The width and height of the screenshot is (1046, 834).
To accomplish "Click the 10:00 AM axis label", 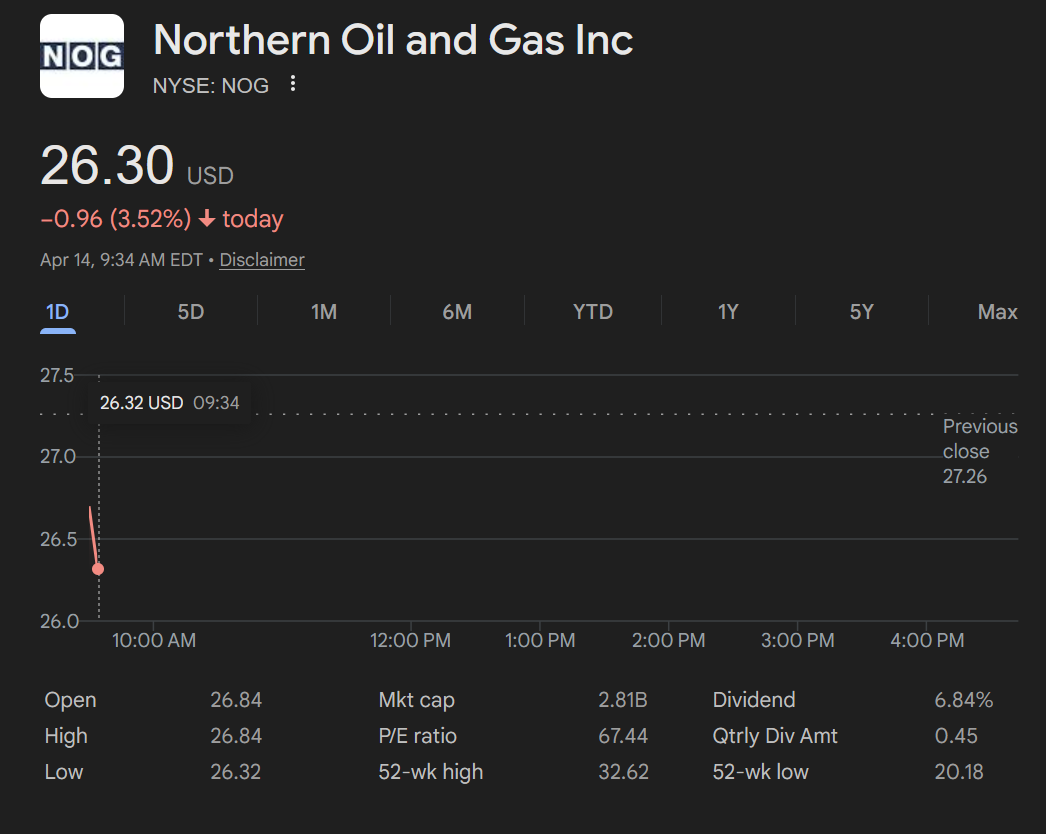I will 154,641.
